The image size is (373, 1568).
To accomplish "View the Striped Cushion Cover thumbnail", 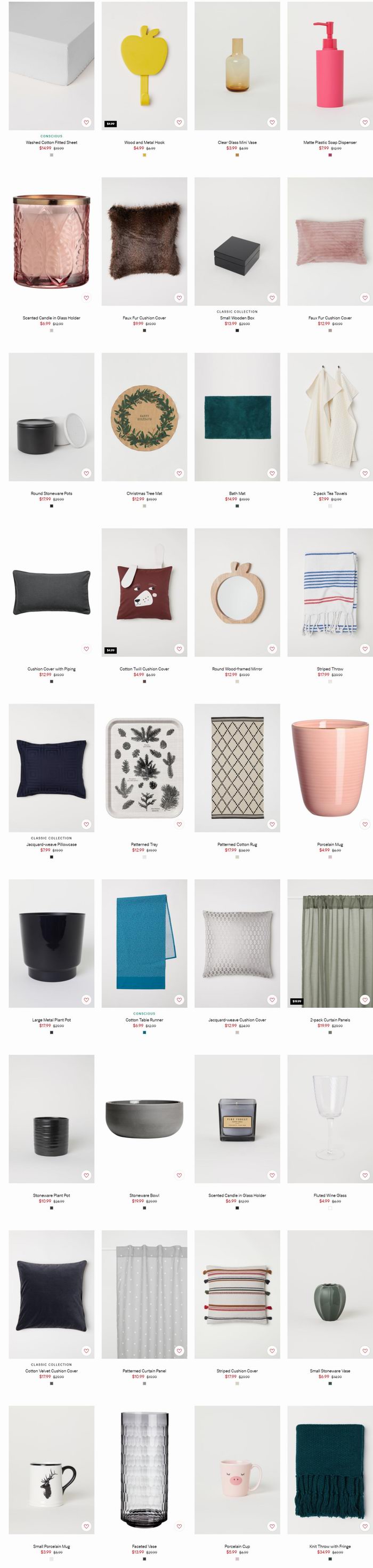I will point(238,1294).
